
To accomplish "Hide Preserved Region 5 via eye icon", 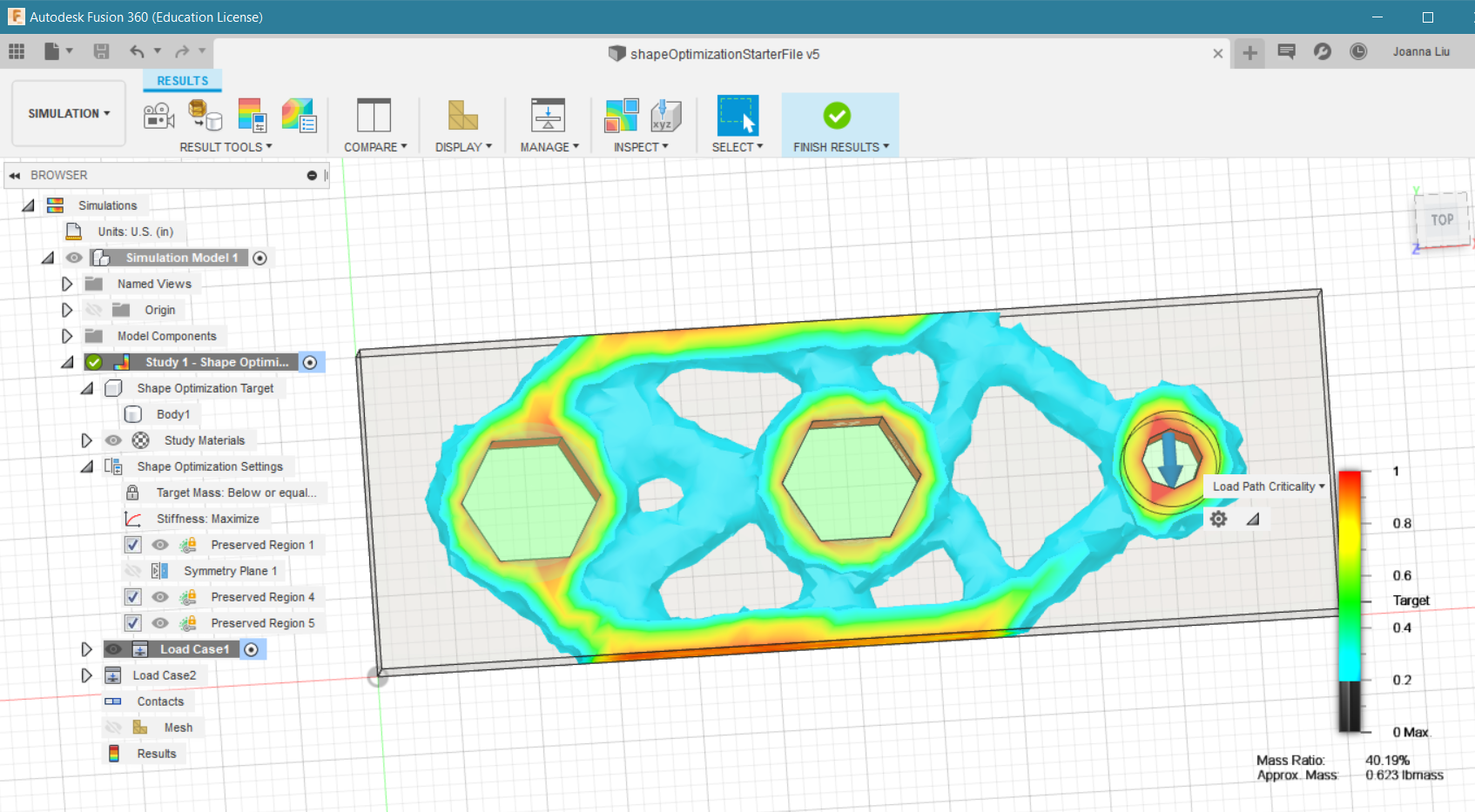I will 160,623.
